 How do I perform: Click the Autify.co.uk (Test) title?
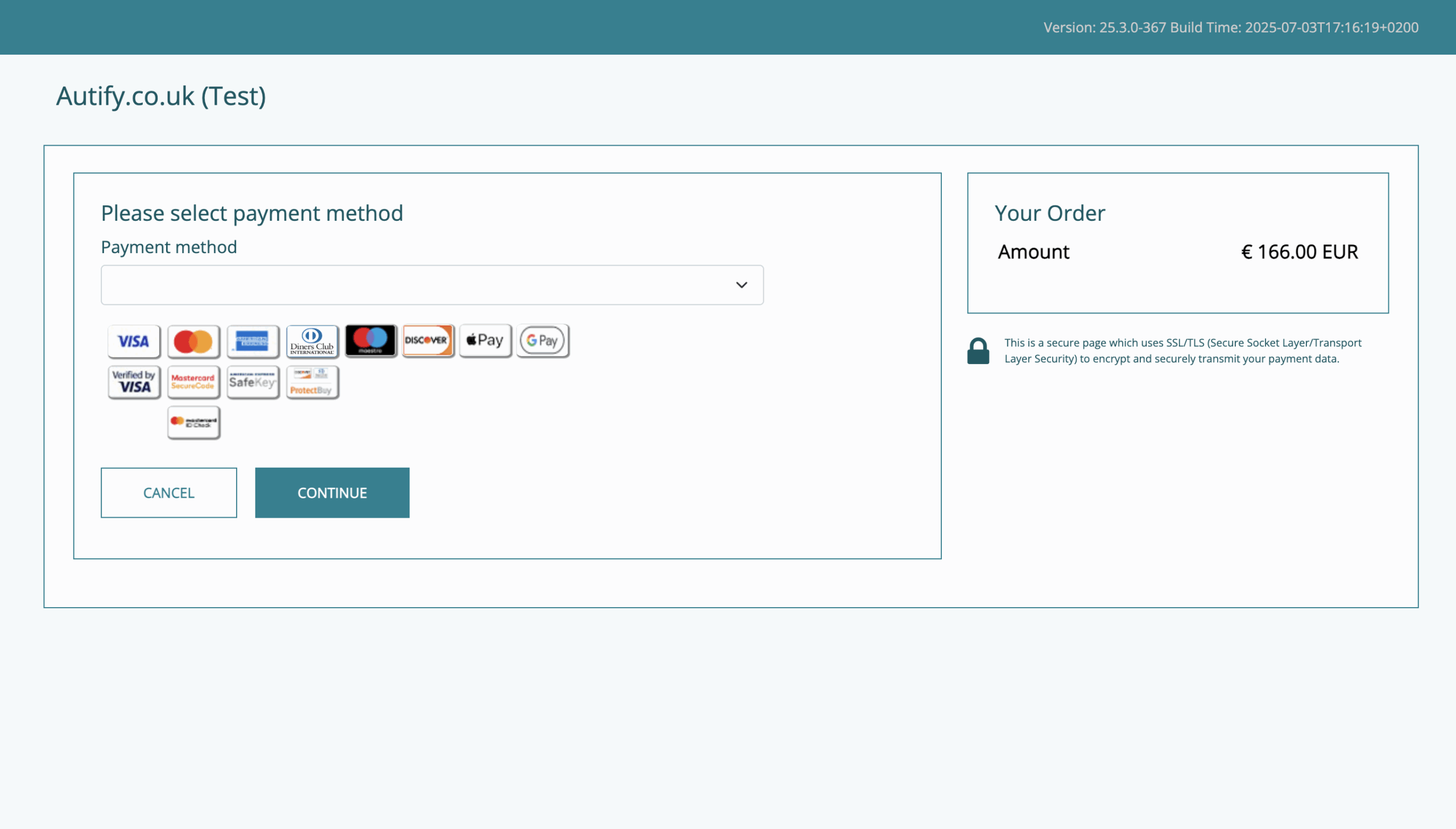coord(161,96)
